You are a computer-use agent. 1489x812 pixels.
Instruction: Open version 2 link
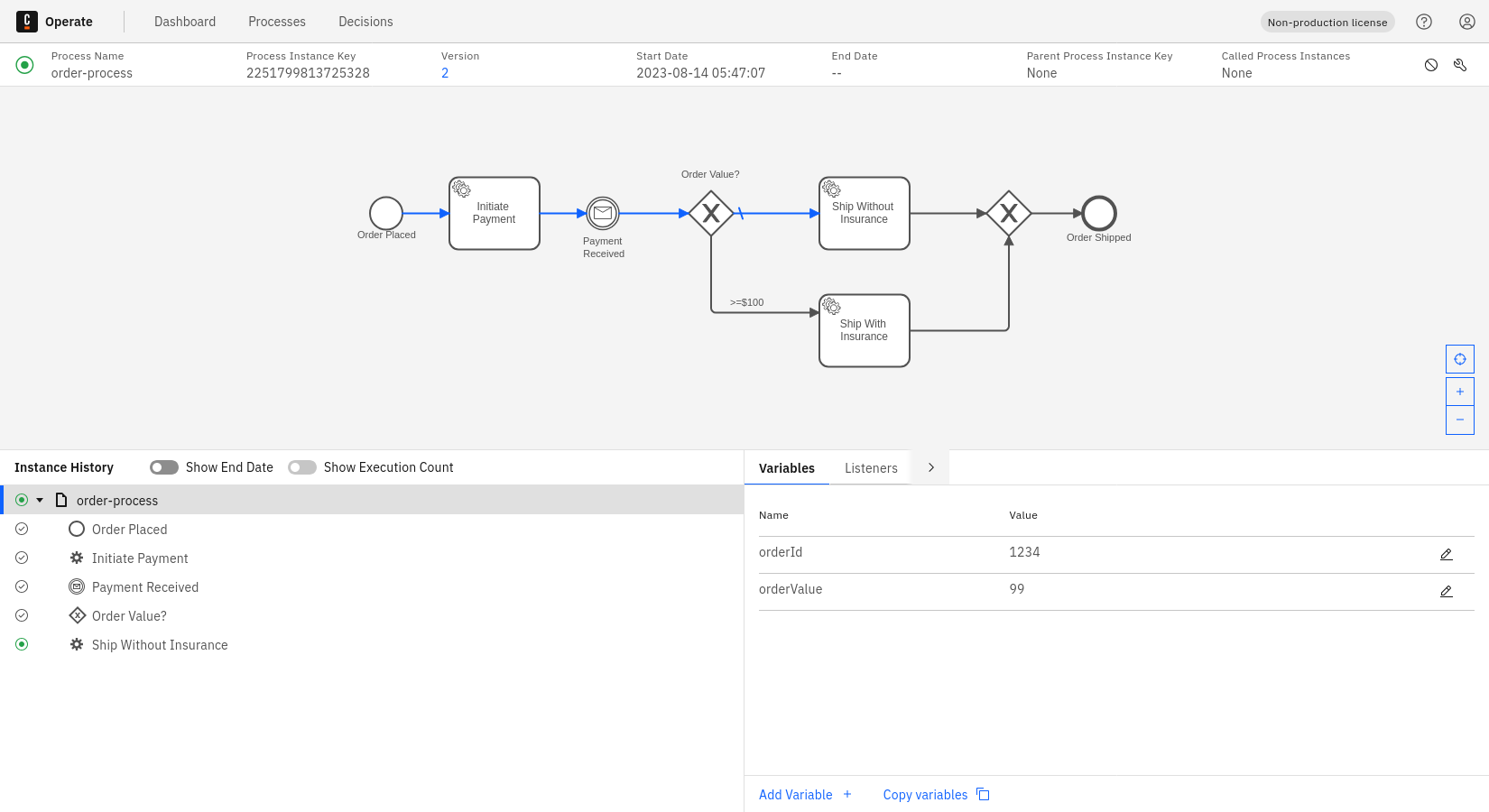[445, 73]
